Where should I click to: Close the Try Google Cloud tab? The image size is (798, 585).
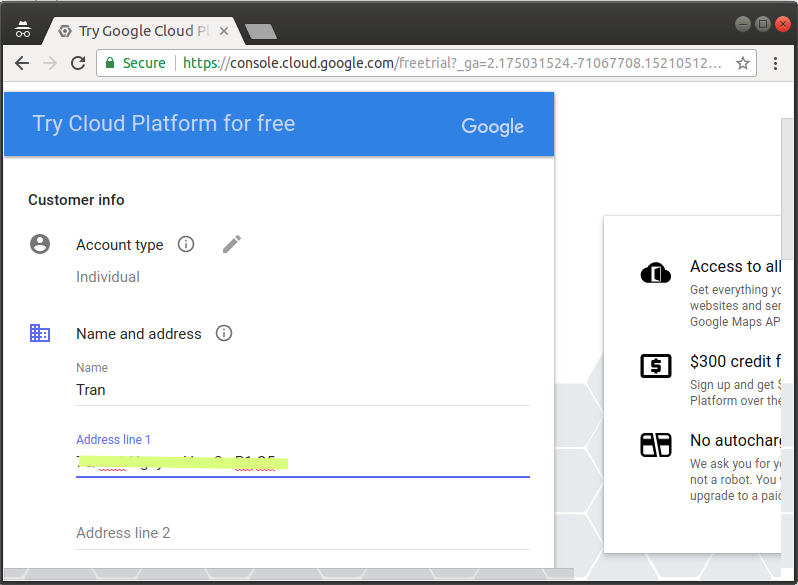tap(223, 31)
